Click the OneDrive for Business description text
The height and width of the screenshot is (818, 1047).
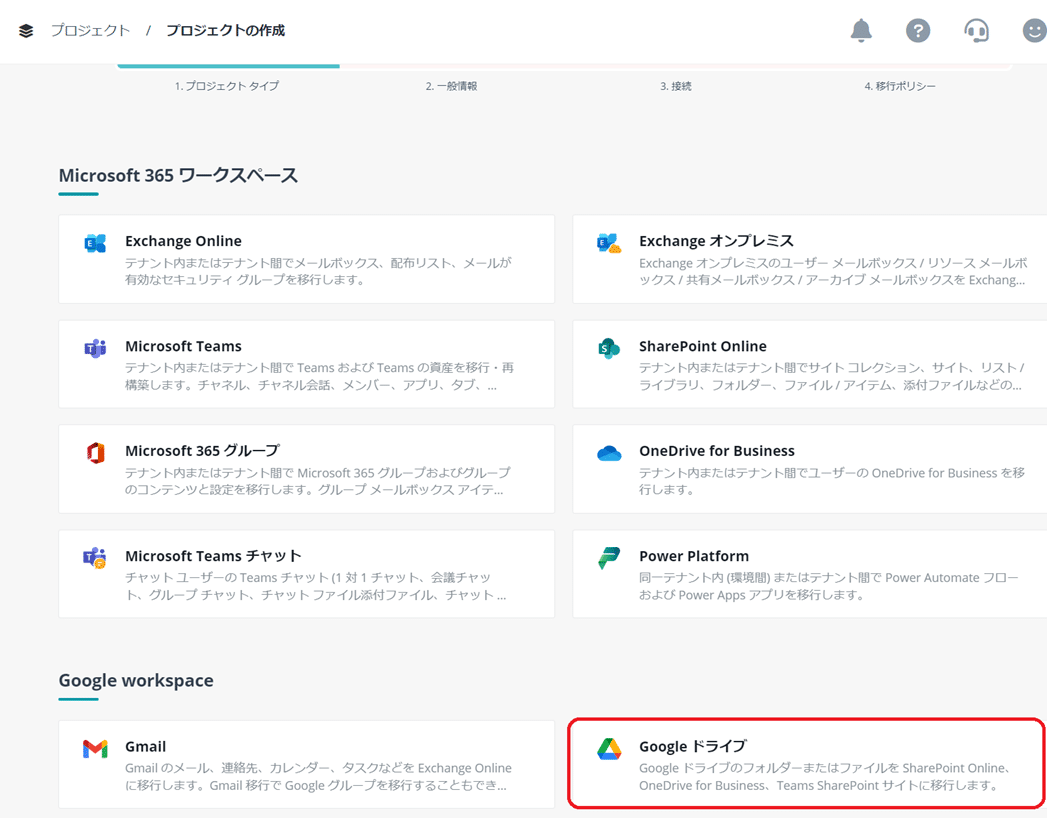click(x=832, y=481)
